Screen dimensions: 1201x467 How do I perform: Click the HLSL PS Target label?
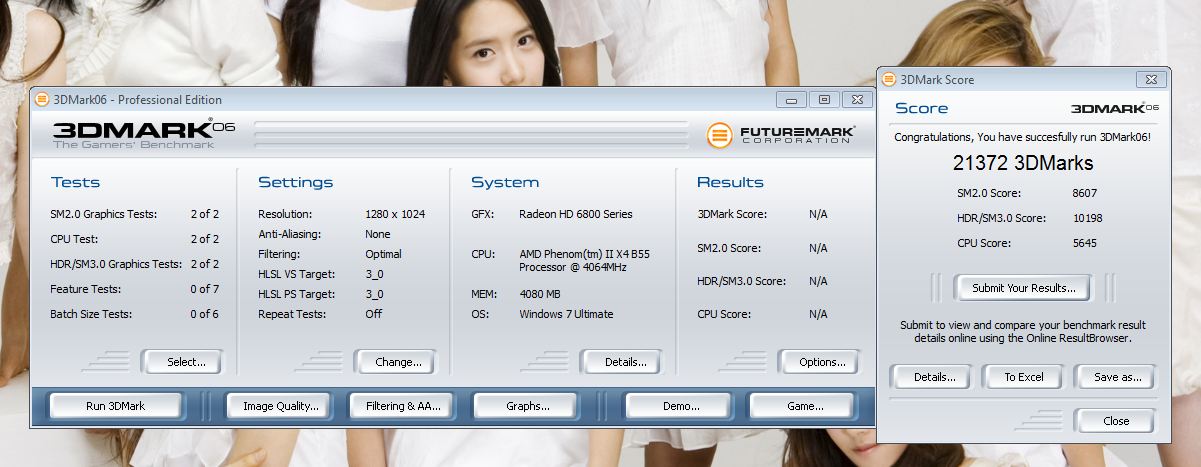point(296,294)
